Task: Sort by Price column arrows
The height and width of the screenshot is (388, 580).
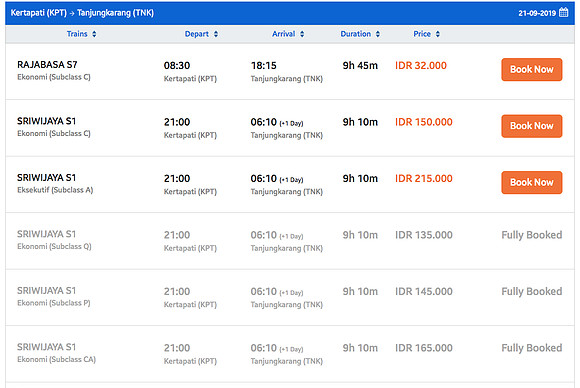Action: [x=438, y=34]
